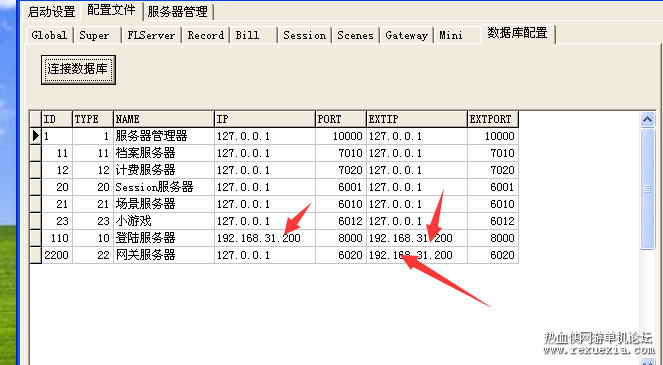Select the 场景服务器 name cell

[164, 204]
